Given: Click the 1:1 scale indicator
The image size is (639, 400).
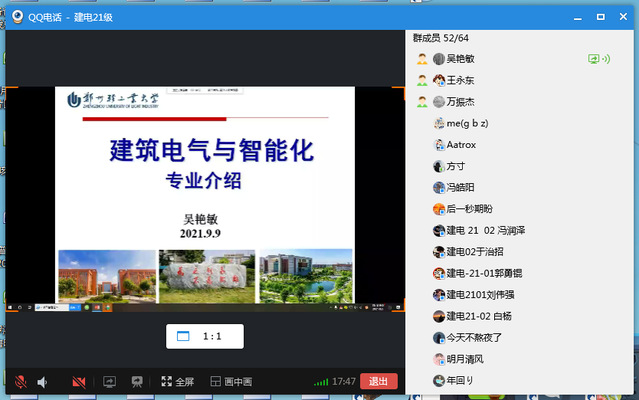Looking at the screenshot, I should click(204, 336).
